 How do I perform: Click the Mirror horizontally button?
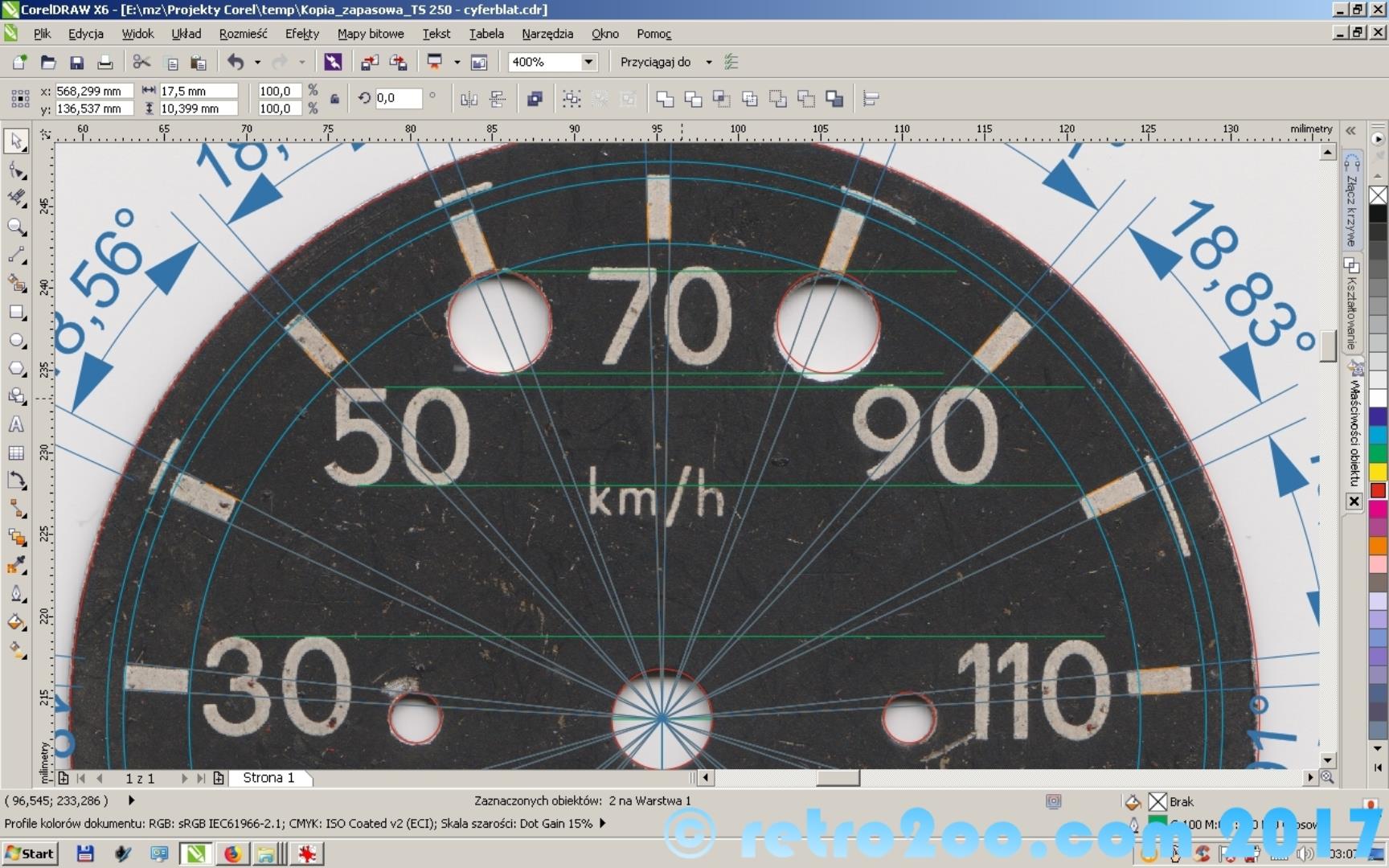click(x=469, y=99)
